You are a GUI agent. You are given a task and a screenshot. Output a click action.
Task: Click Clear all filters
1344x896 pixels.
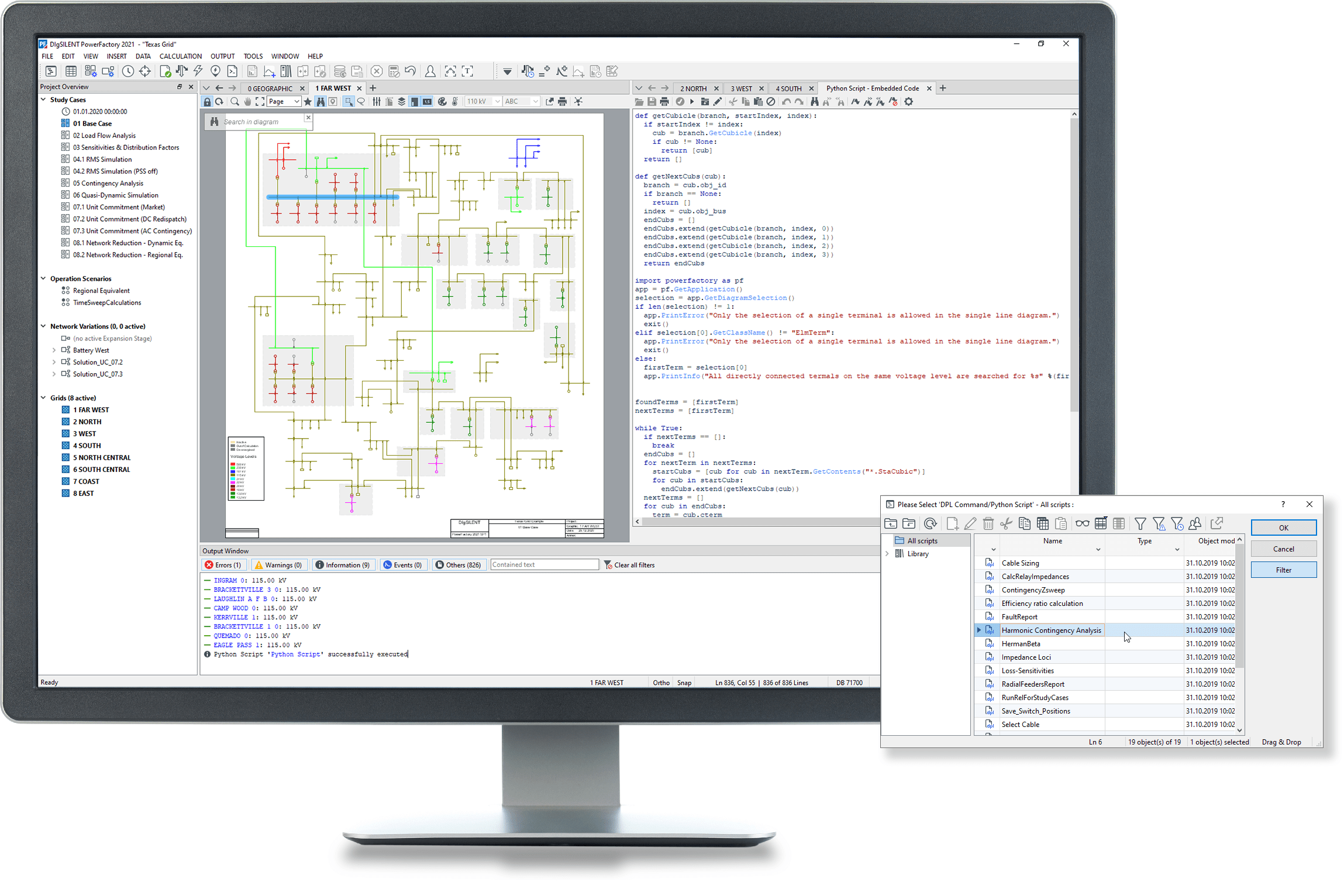coord(629,565)
